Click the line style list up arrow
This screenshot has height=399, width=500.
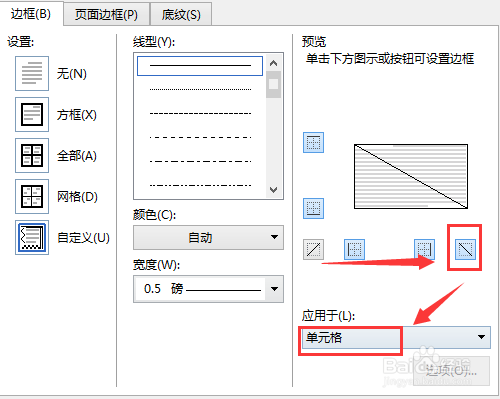(x=274, y=63)
